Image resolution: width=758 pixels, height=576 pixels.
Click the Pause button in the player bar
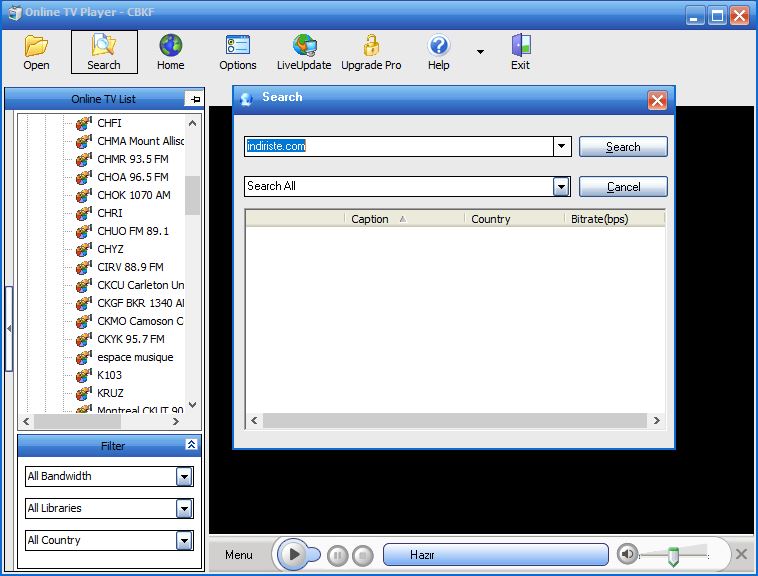pyautogui.click(x=337, y=555)
